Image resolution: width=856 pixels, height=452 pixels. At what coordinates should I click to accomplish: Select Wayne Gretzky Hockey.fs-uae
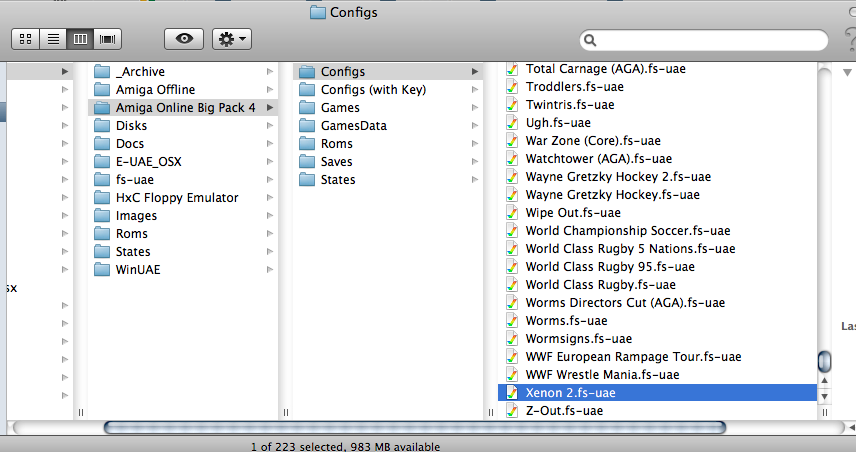657,195
